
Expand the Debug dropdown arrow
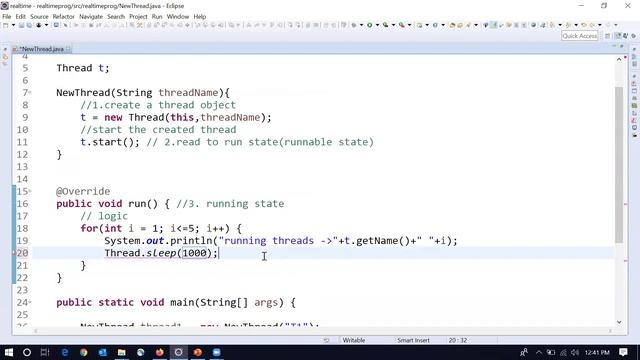pyautogui.click(x=362, y=25)
